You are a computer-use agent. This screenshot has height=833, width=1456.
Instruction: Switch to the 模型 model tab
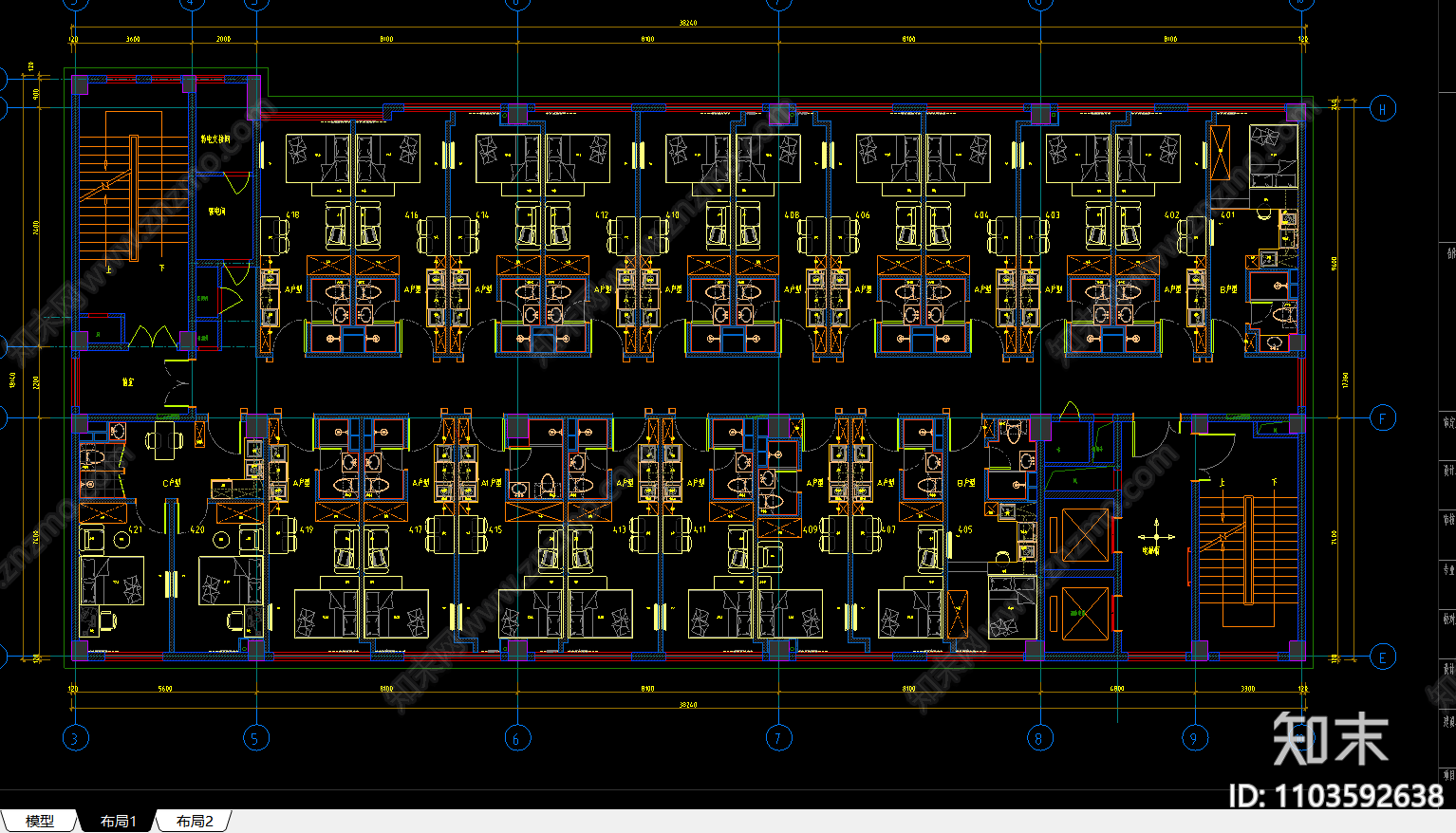[40, 822]
